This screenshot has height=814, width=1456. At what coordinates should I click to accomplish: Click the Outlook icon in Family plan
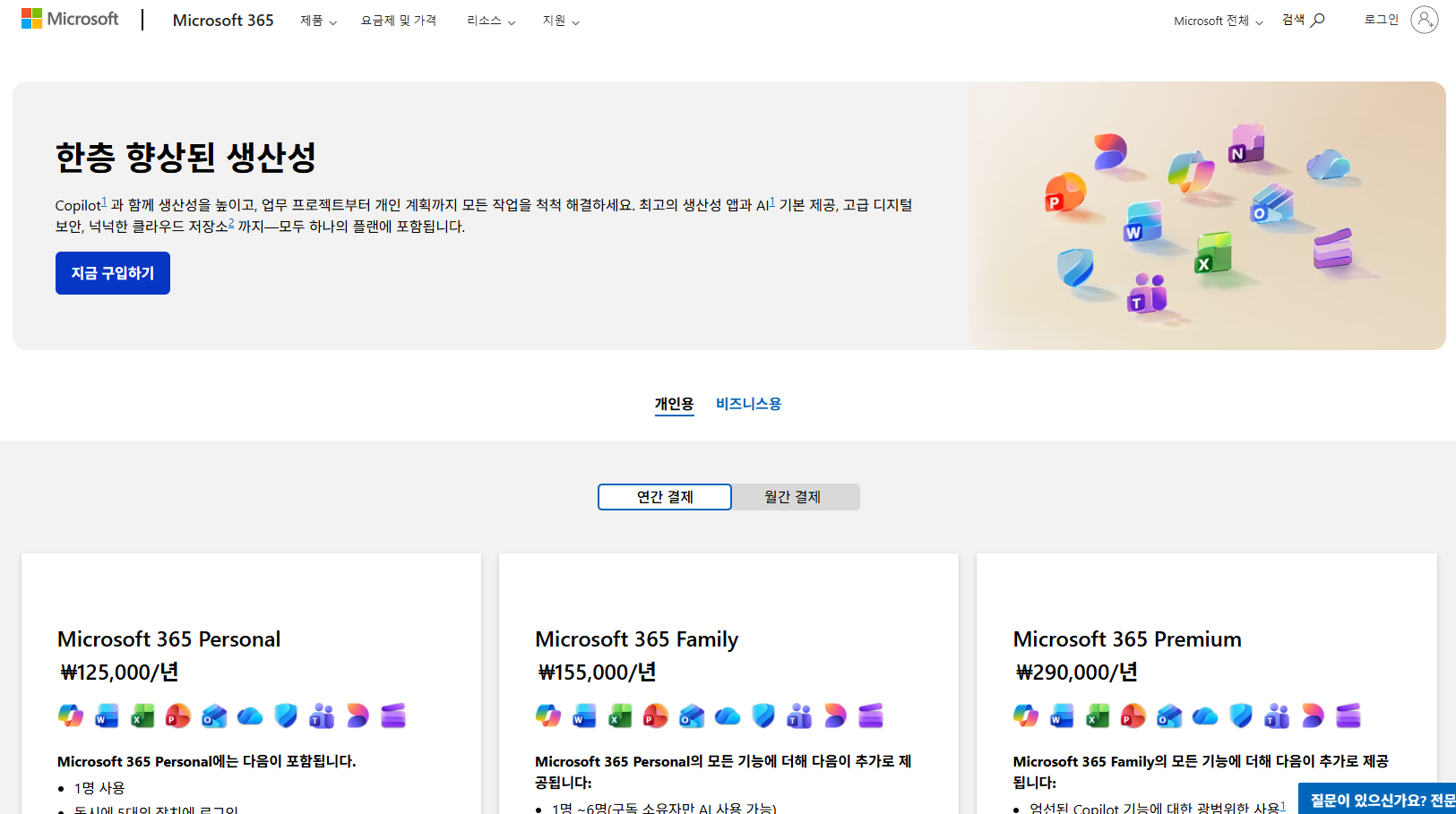(x=692, y=715)
